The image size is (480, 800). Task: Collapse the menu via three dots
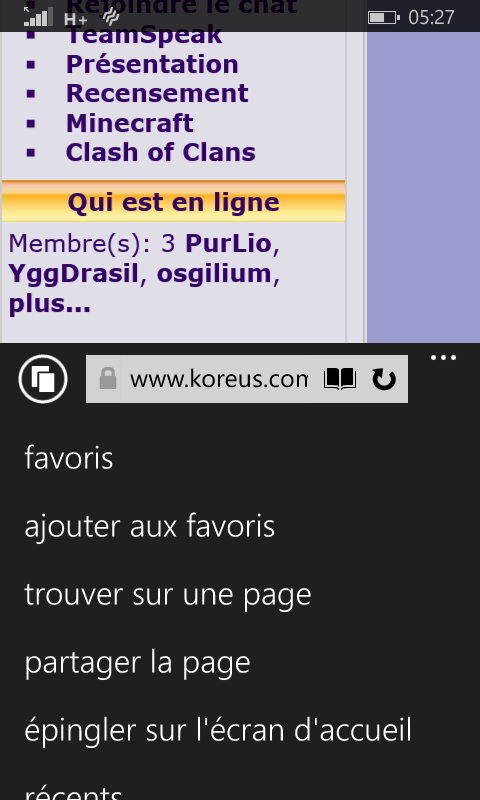coord(443,358)
